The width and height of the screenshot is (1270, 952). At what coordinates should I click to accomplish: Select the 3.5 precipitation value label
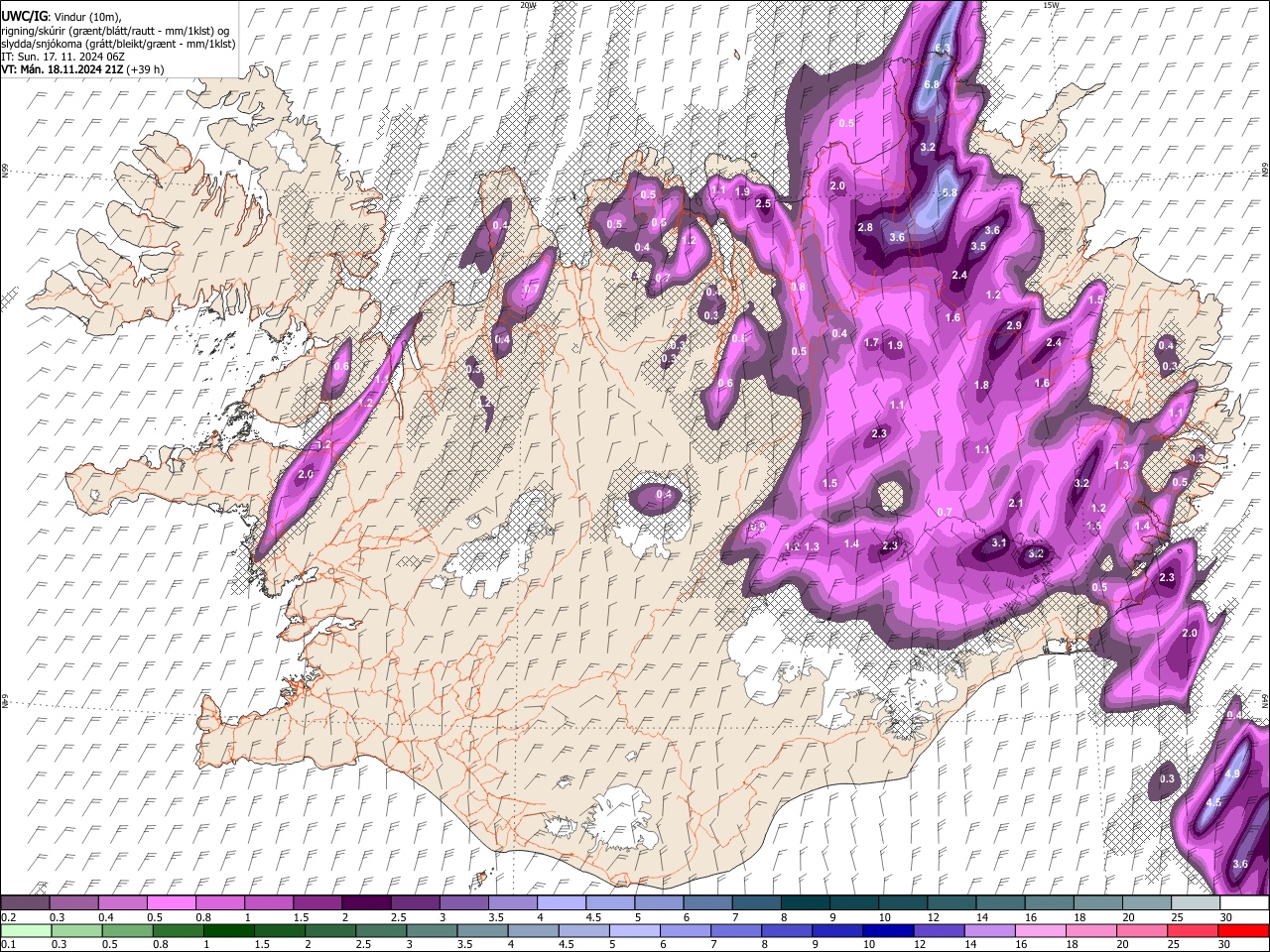[x=978, y=246]
